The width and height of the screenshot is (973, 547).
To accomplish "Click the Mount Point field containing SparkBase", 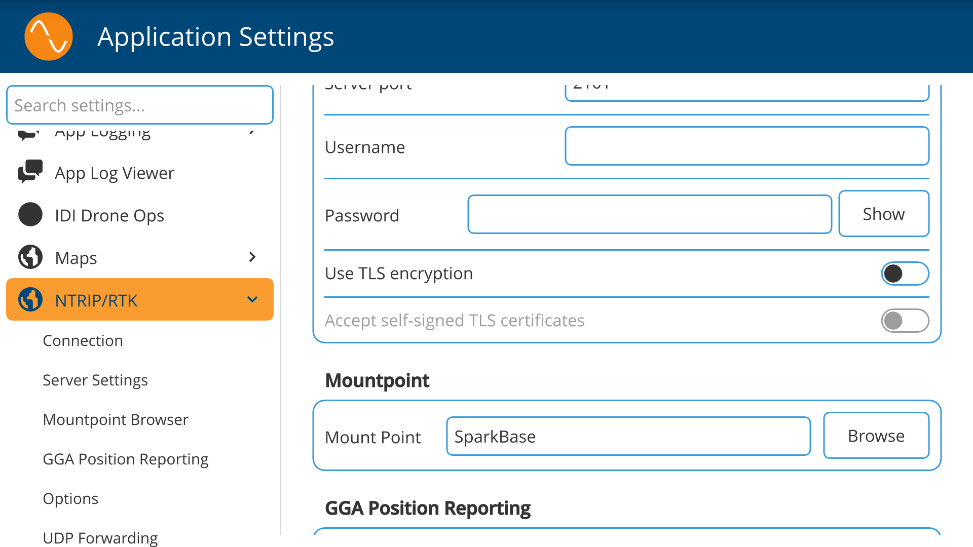I will (x=629, y=436).
